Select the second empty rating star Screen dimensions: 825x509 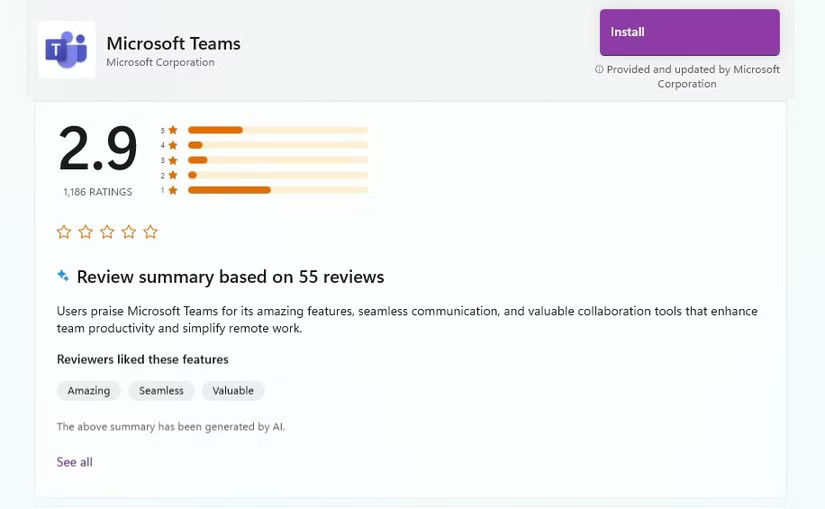coord(86,232)
